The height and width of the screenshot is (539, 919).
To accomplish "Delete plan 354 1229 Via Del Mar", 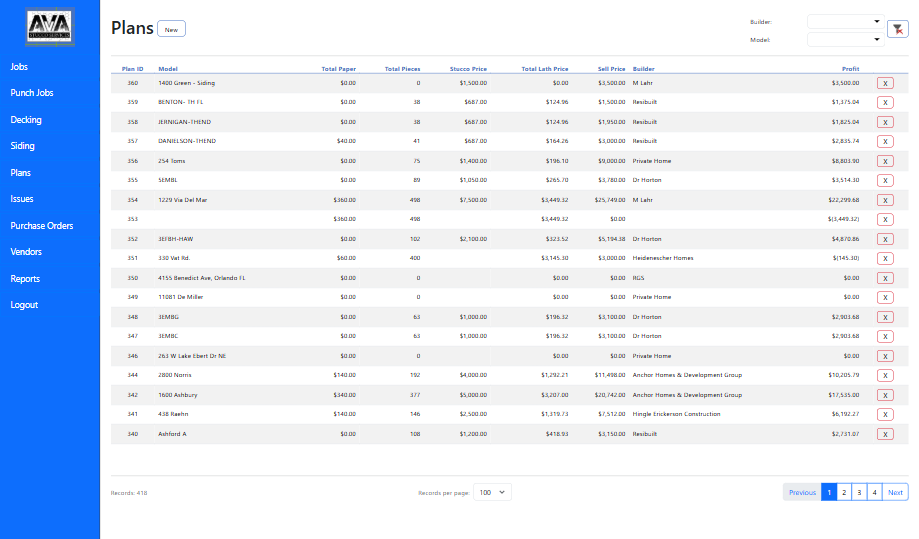I will (x=884, y=200).
